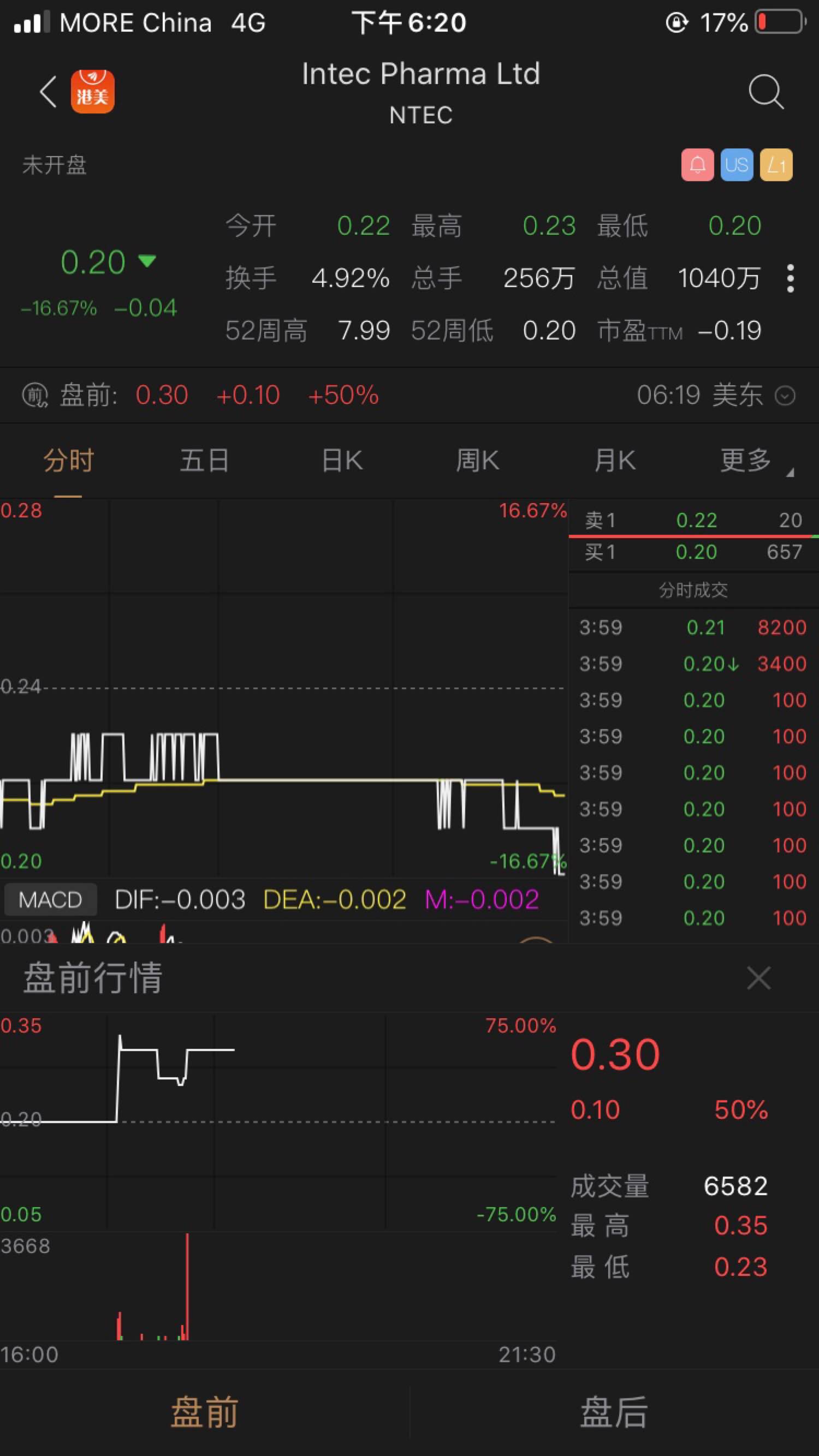Viewport: 819px width, 1456px height.
Task: Tap the 分时成交 header
Action: pyautogui.click(x=693, y=590)
